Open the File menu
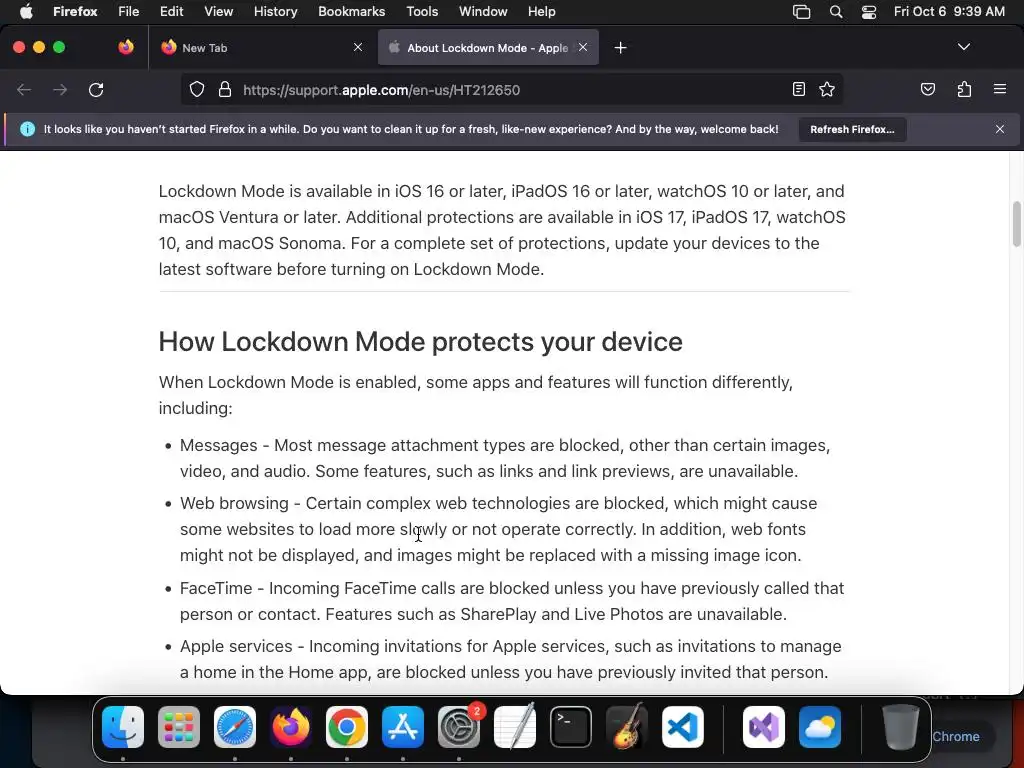The image size is (1024, 768). pyautogui.click(x=129, y=11)
